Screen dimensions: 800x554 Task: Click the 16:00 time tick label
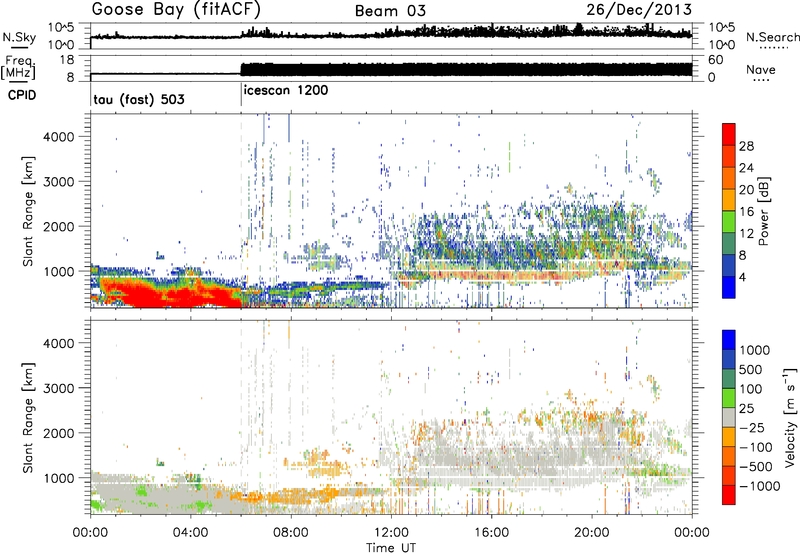(491, 533)
